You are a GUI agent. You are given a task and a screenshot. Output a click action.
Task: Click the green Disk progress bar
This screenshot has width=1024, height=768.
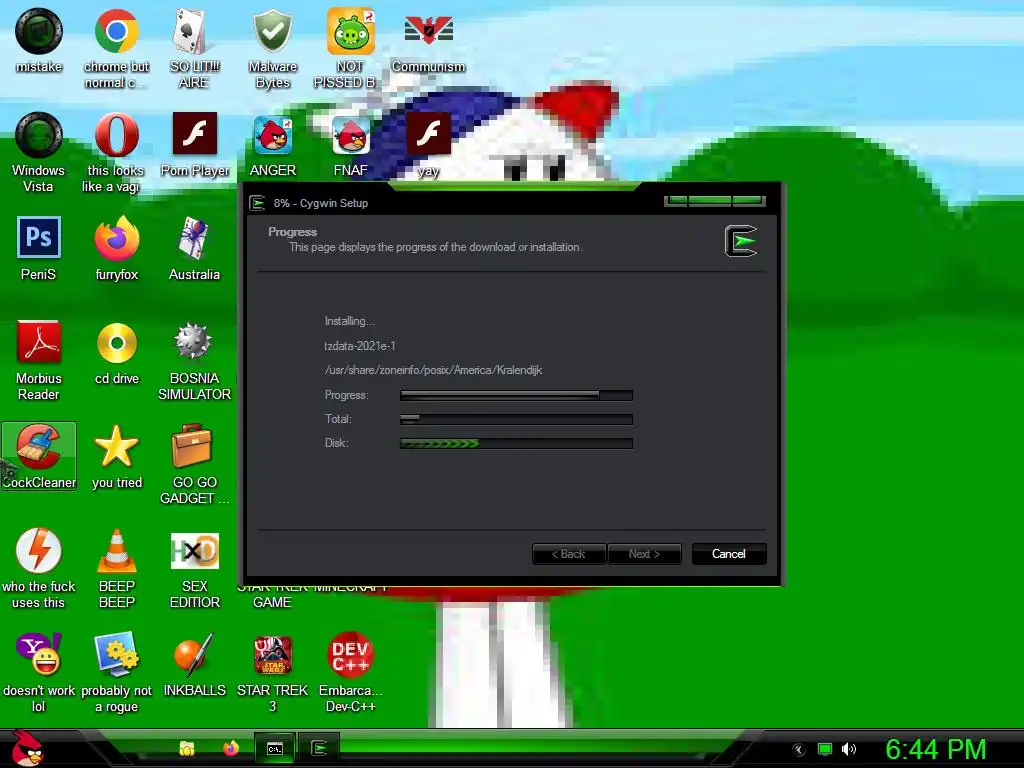(x=516, y=443)
